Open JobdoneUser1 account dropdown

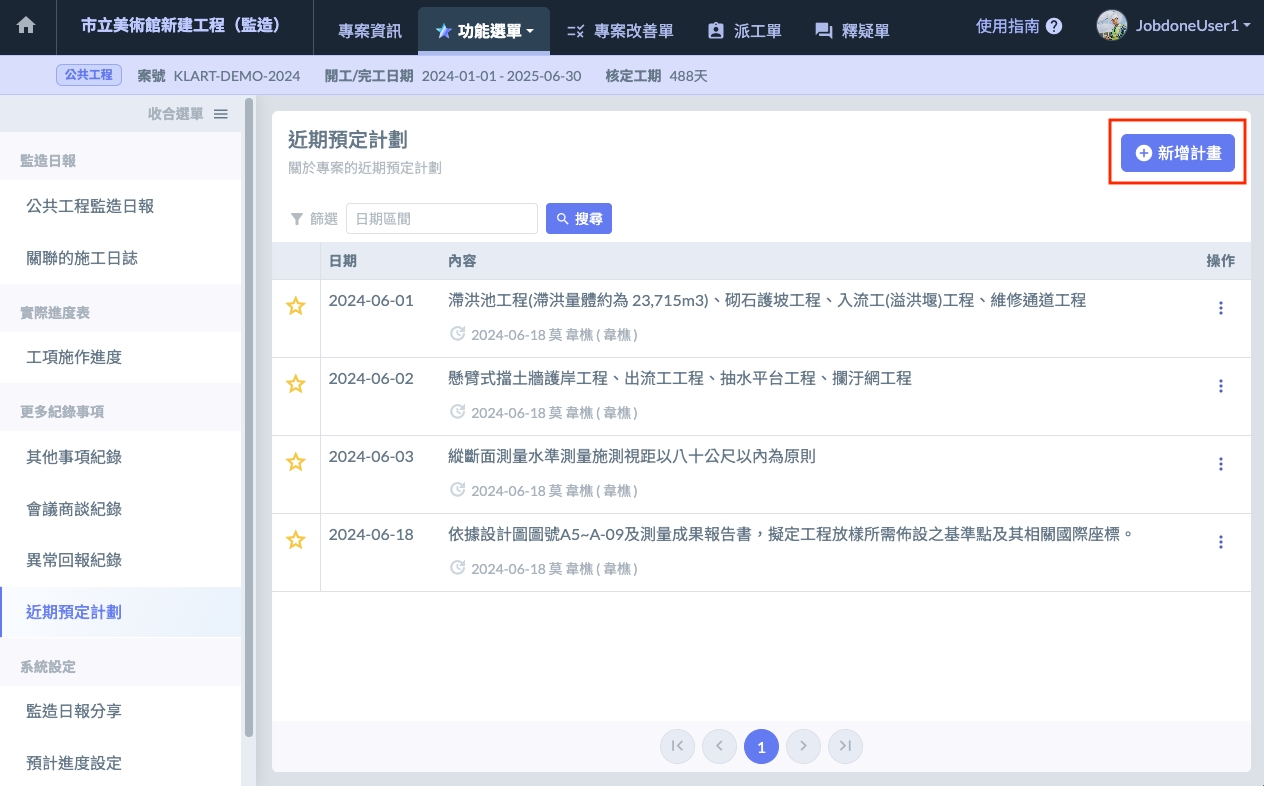[1175, 26]
